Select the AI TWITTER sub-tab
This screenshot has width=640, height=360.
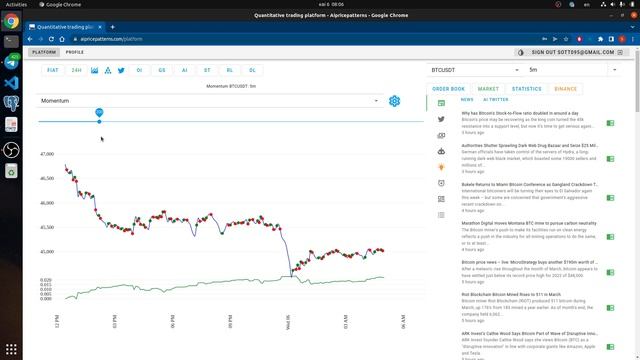(x=496, y=100)
